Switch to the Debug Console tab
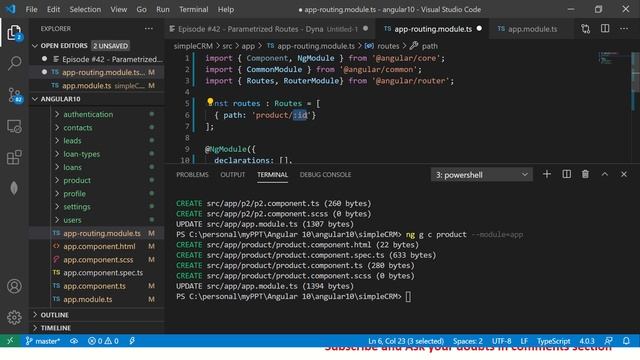 click(x=325, y=174)
